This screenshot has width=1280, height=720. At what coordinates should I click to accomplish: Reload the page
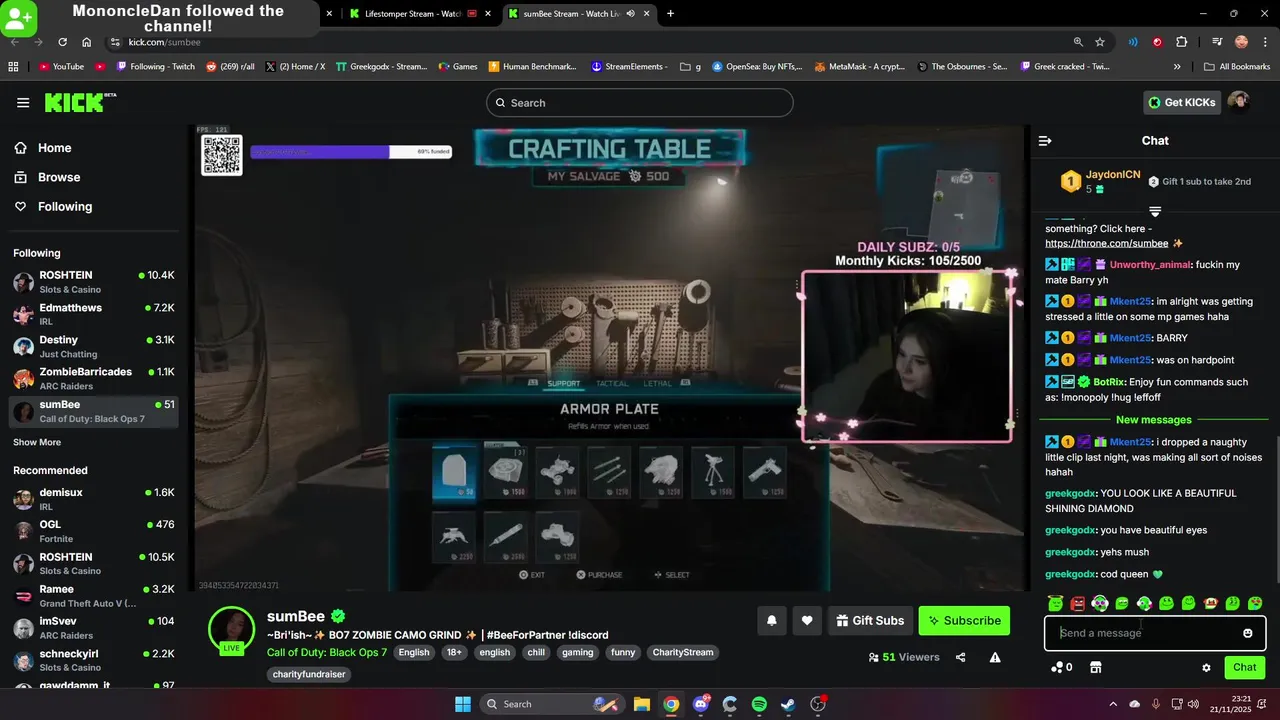pyautogui.click(x=62, y=42)
